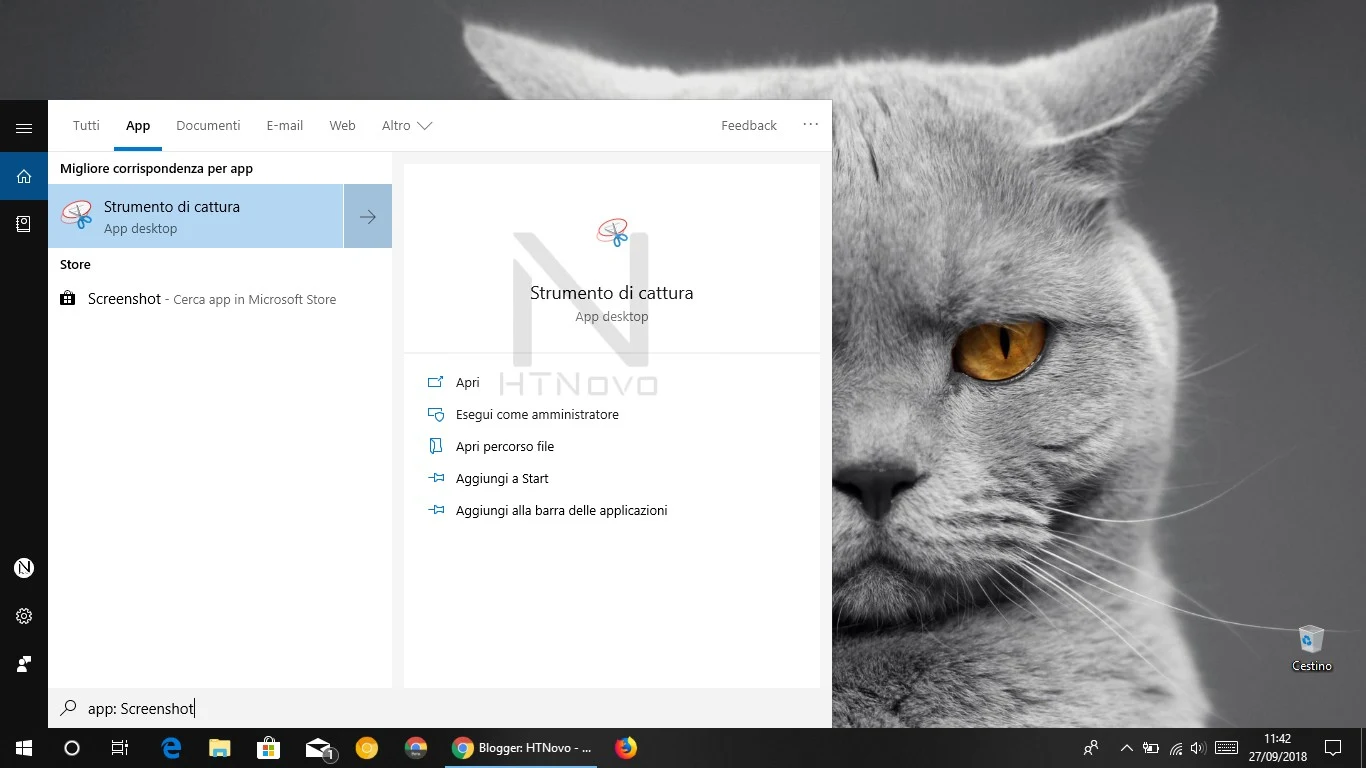The image size is (1366, 768).
Task: Open Wi-Fi network icon in tray
Action: 1176,748
